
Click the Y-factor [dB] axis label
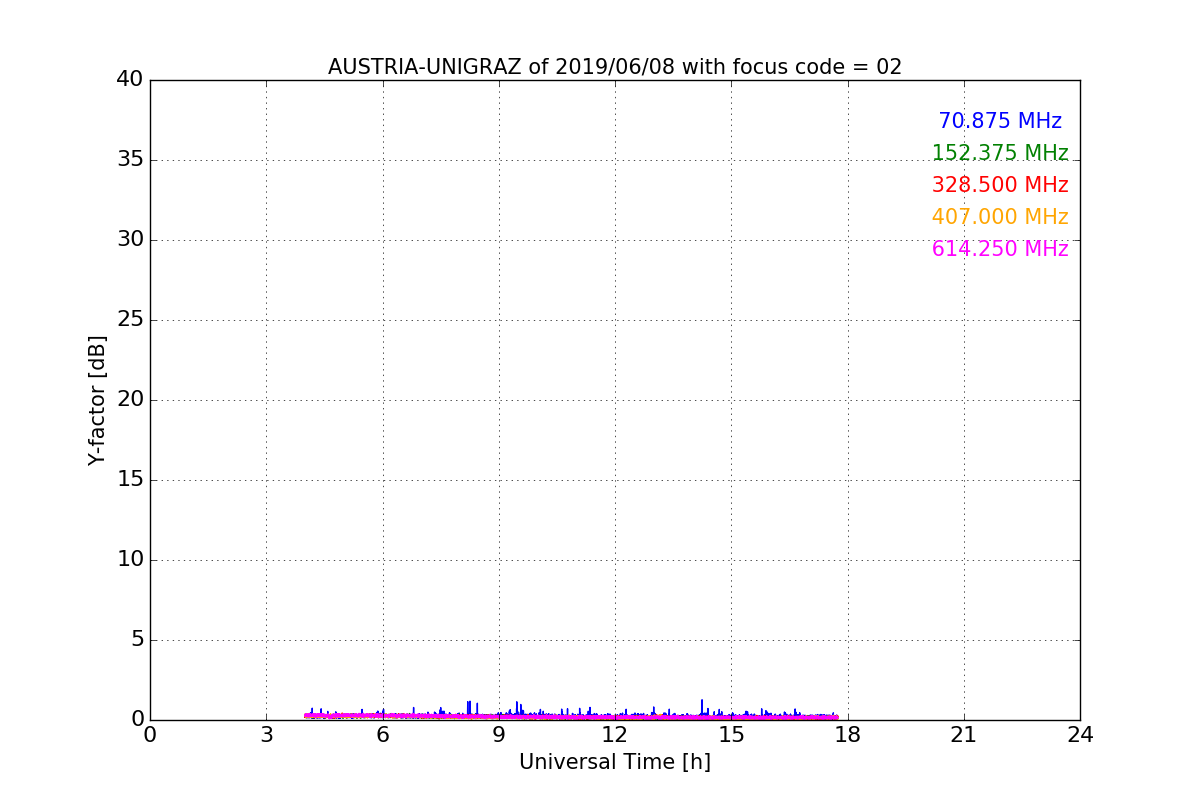tap(97, 400)
